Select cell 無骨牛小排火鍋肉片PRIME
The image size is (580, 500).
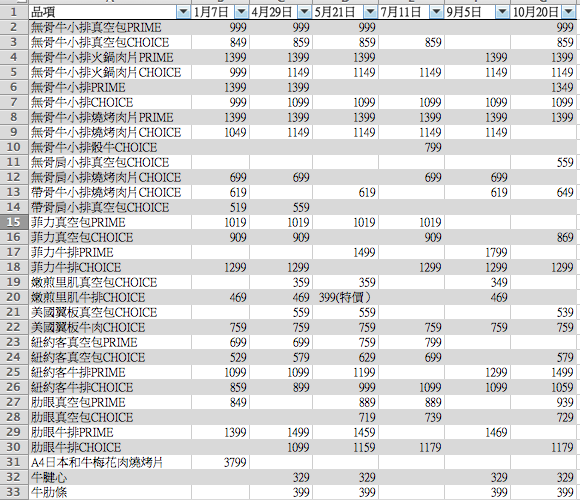[110, 57]
